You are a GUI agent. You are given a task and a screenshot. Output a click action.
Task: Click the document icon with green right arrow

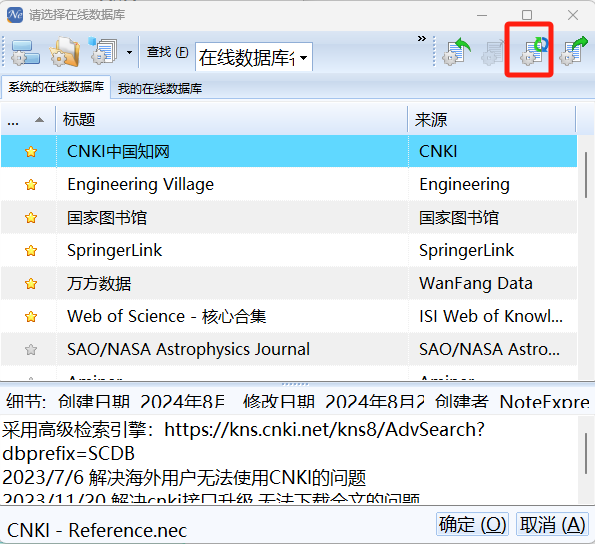point(573,50)
